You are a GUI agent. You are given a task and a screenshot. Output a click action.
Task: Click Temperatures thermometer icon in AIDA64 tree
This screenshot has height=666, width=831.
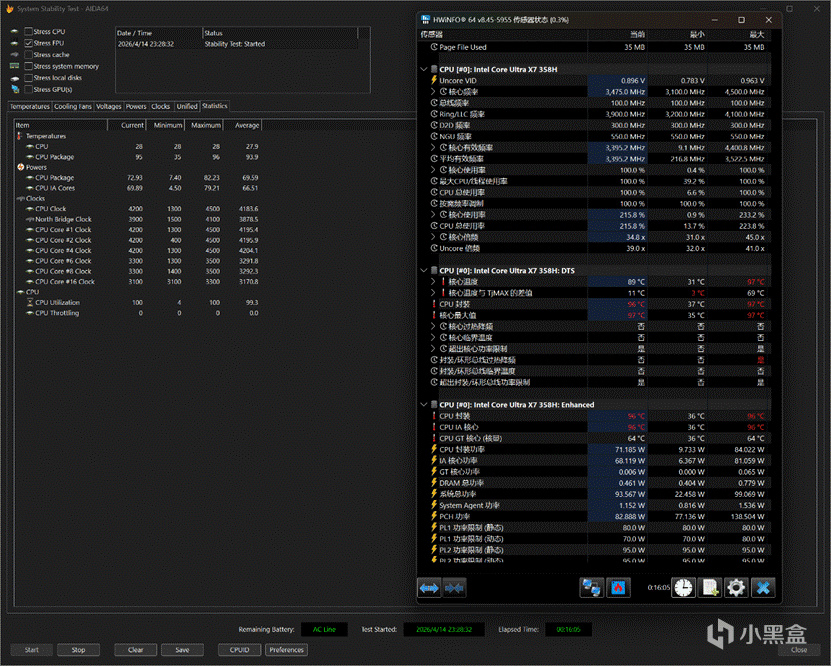pyautogui.click(x=20, y=136)
